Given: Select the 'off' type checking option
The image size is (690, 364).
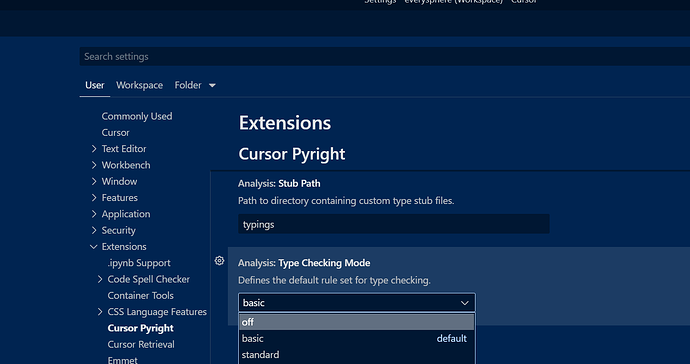Looking at the screenshot, I should (356, 322).
